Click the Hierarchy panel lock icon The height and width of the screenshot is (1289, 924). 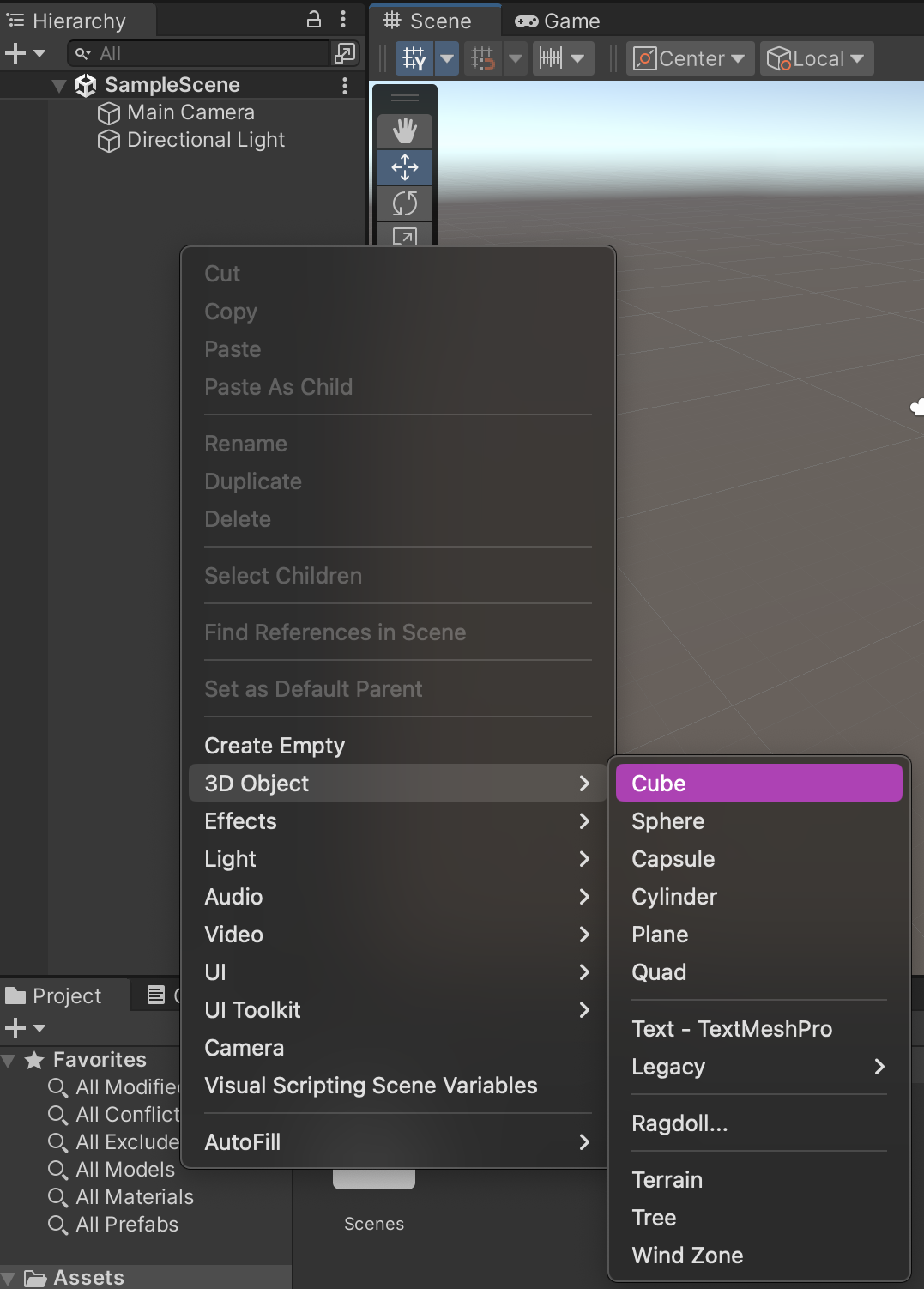click(314, 19)
